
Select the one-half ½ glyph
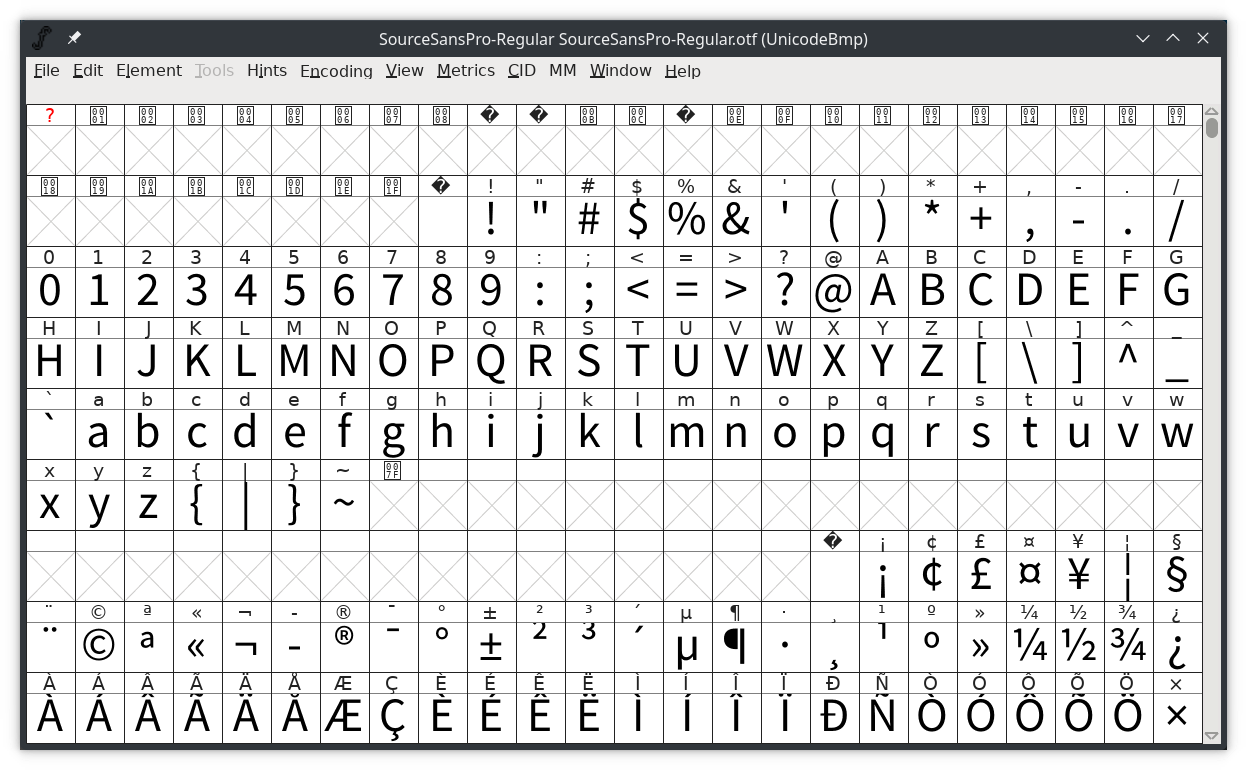coord(1079,647)
